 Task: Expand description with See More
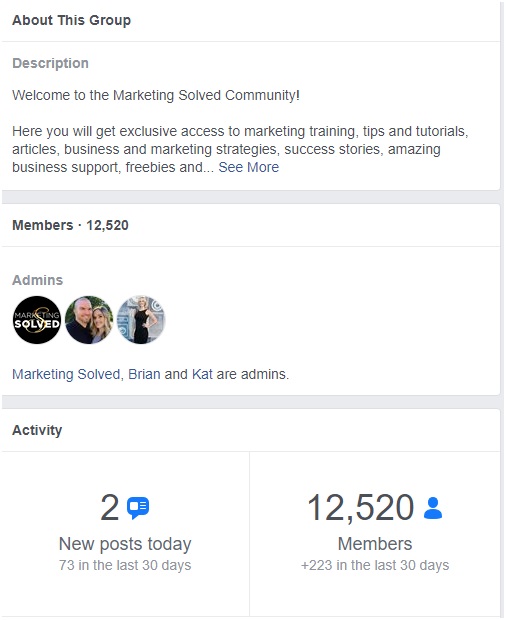tap(249, 167)
